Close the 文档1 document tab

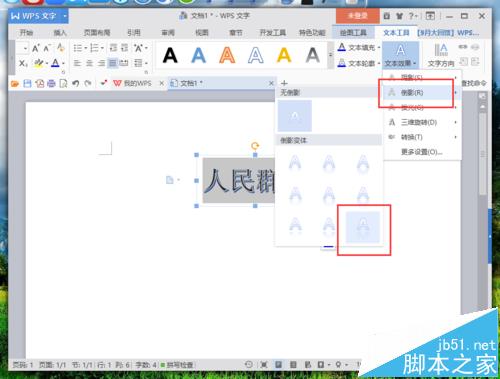point(271,83)
